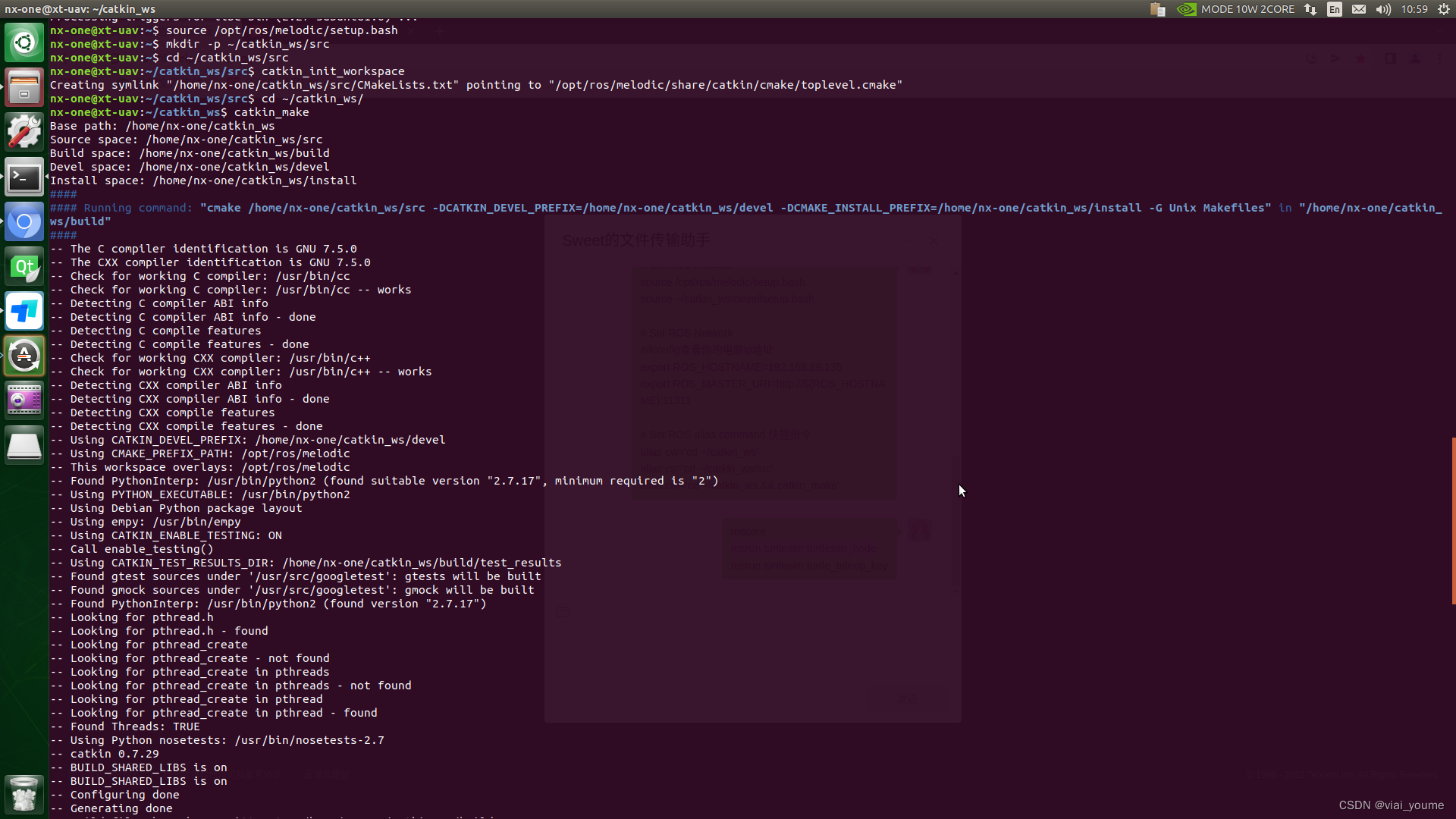Open Chromium browser from the dock
The image size is (1456, 819).
pyautogui.click(x=24, y=221)
